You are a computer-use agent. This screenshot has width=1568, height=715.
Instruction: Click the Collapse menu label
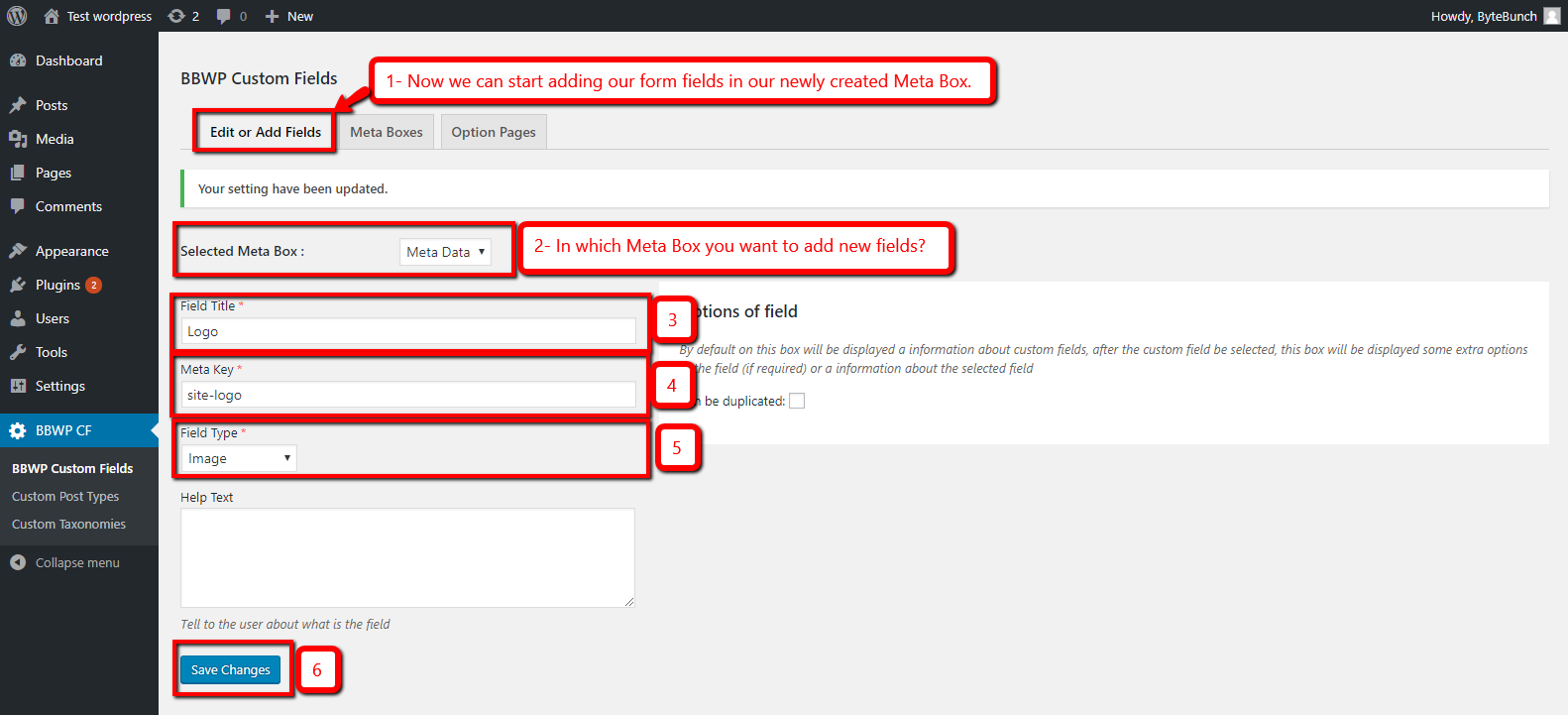[x=77, y=562]
